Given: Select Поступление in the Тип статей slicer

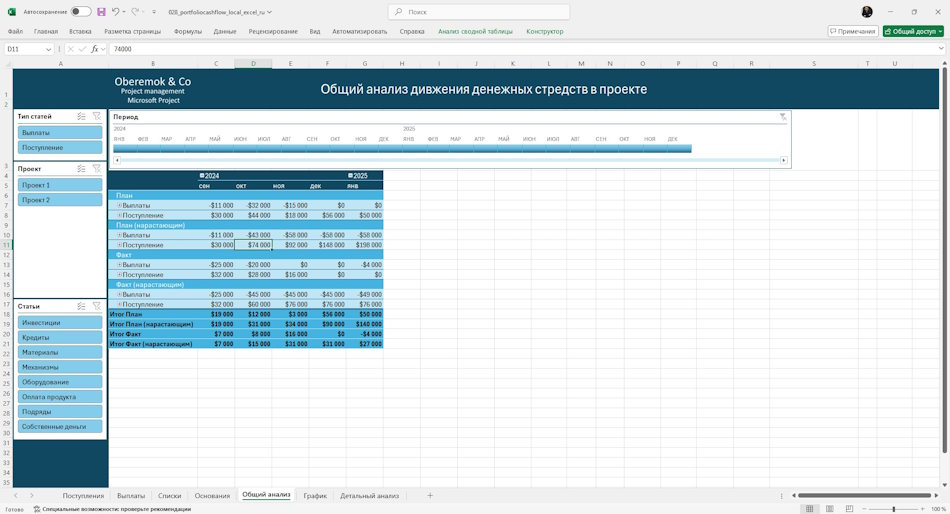Looking at the screenshot, I should 60,147.
